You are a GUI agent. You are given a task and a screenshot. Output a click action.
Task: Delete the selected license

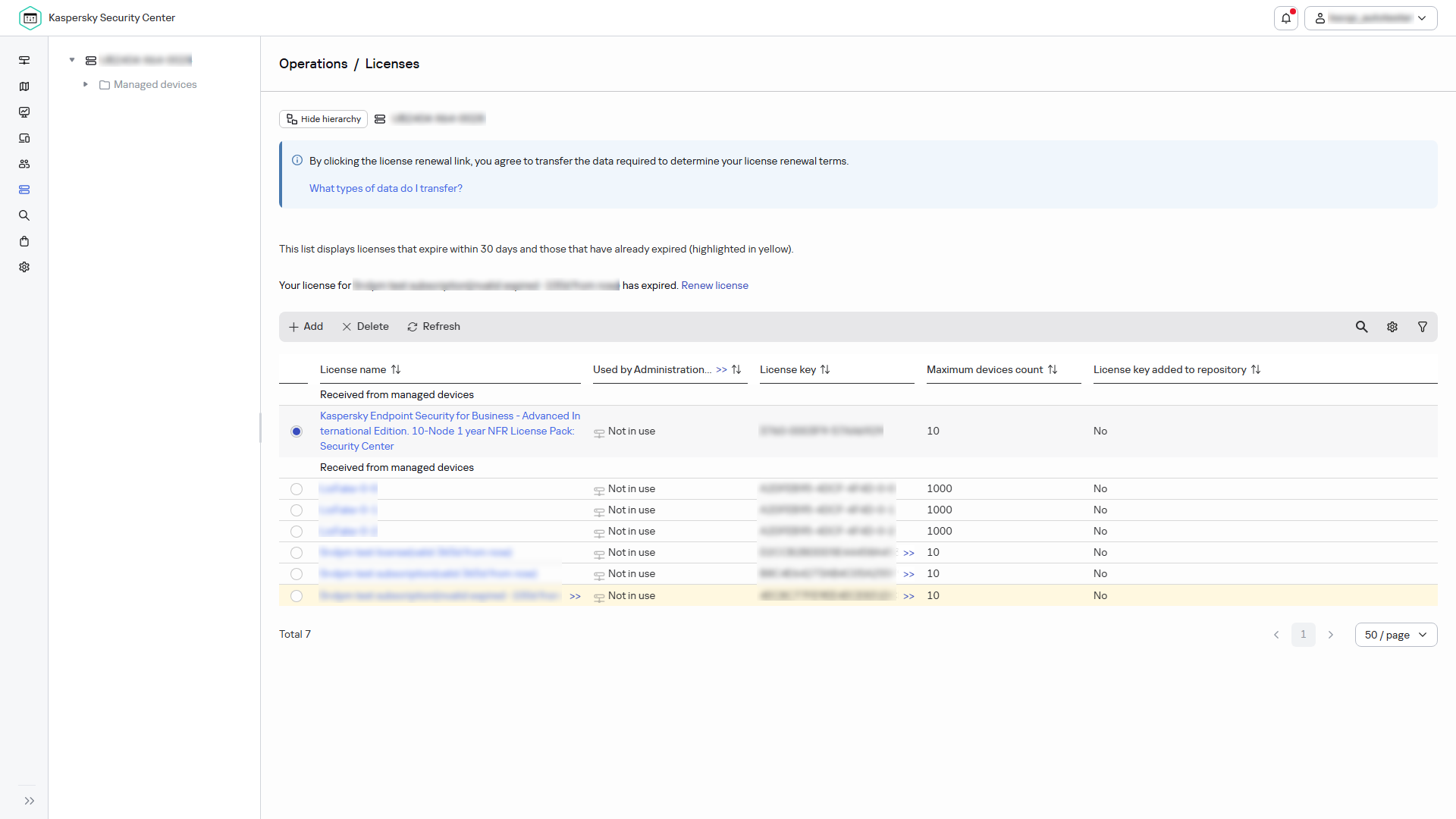click(x=366, y=327)
